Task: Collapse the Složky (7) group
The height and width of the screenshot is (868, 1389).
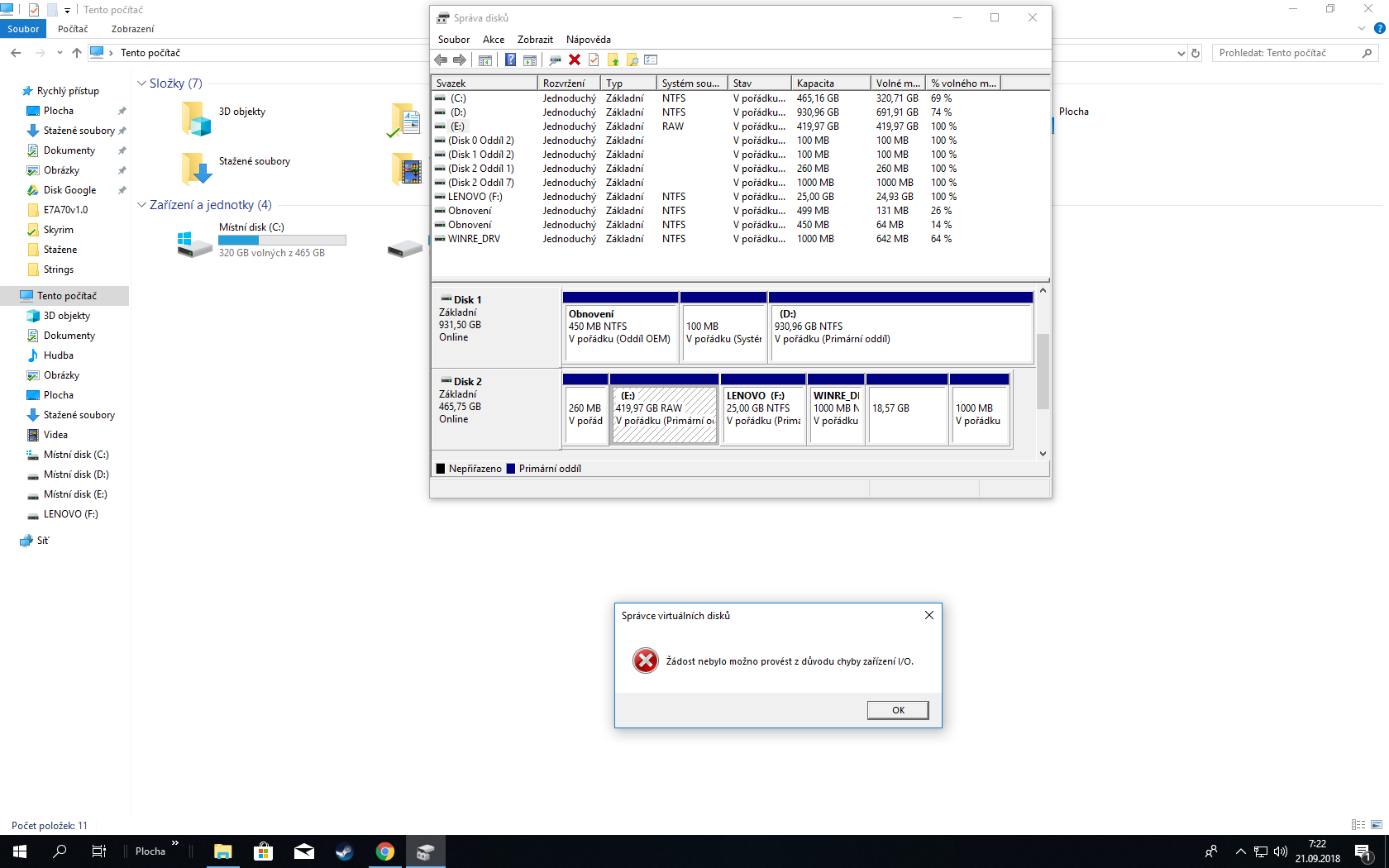Action: (141, 83)
